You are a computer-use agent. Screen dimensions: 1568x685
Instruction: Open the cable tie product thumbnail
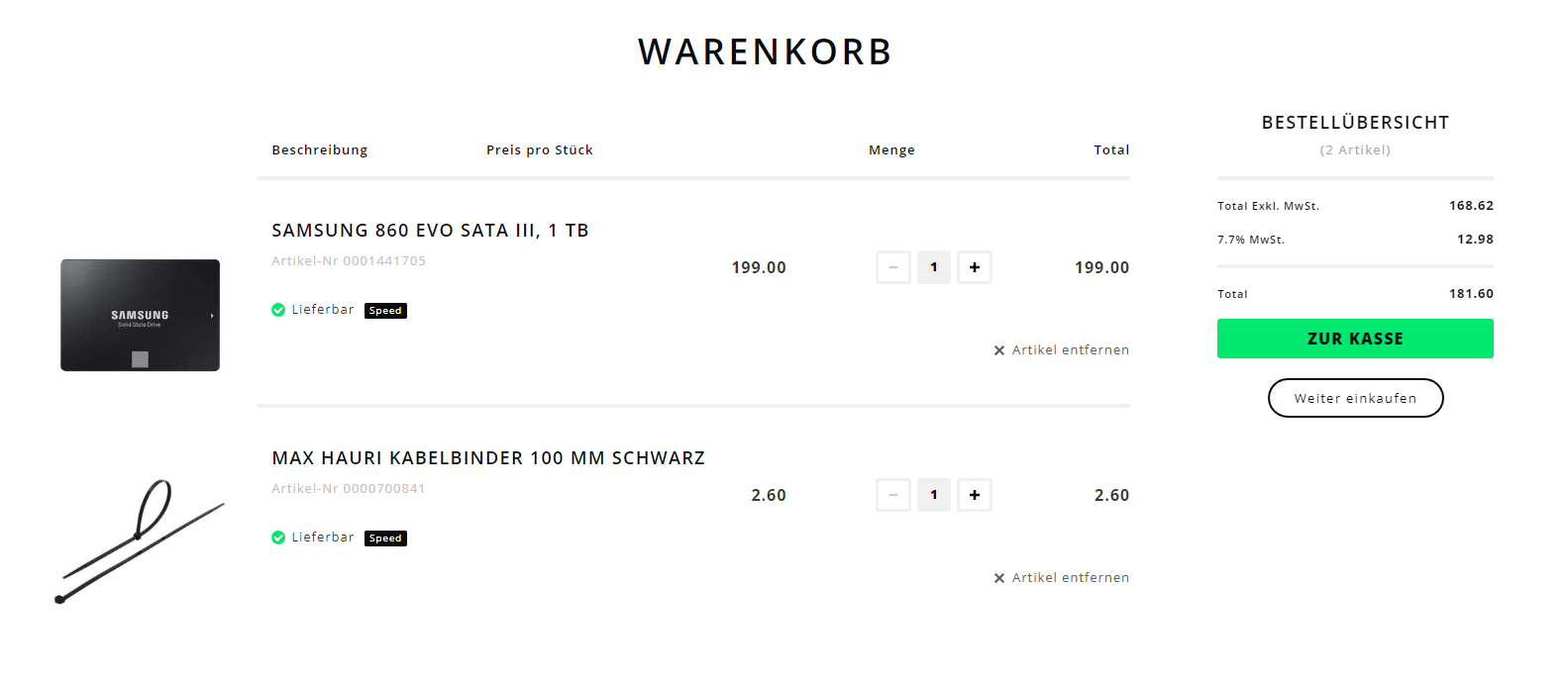tap(140, 541)
